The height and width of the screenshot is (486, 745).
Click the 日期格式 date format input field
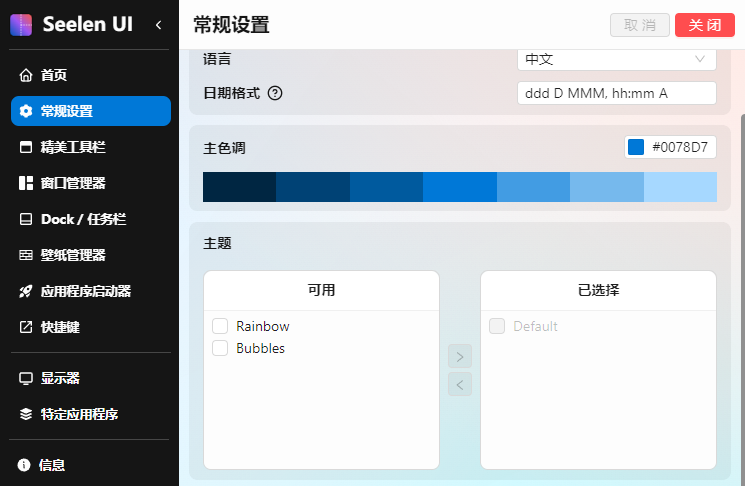tap(616, 93)
